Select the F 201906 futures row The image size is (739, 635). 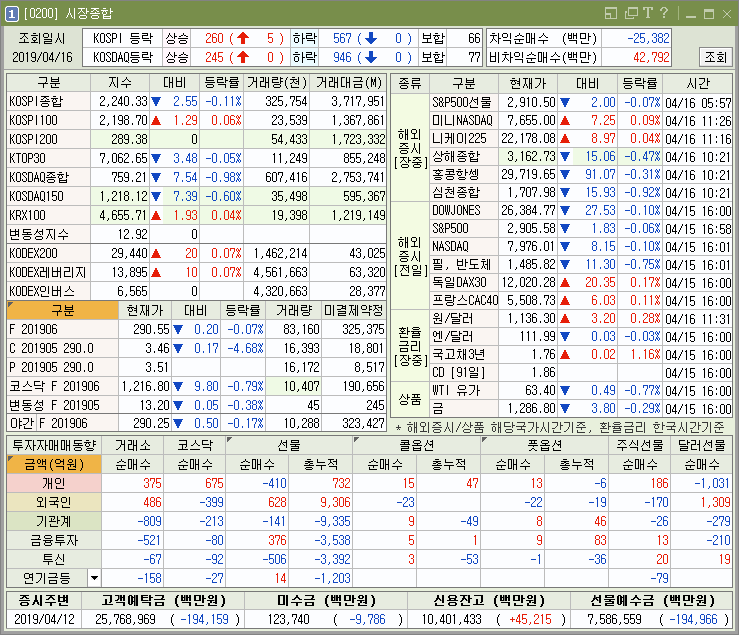(x=197, y=329)
